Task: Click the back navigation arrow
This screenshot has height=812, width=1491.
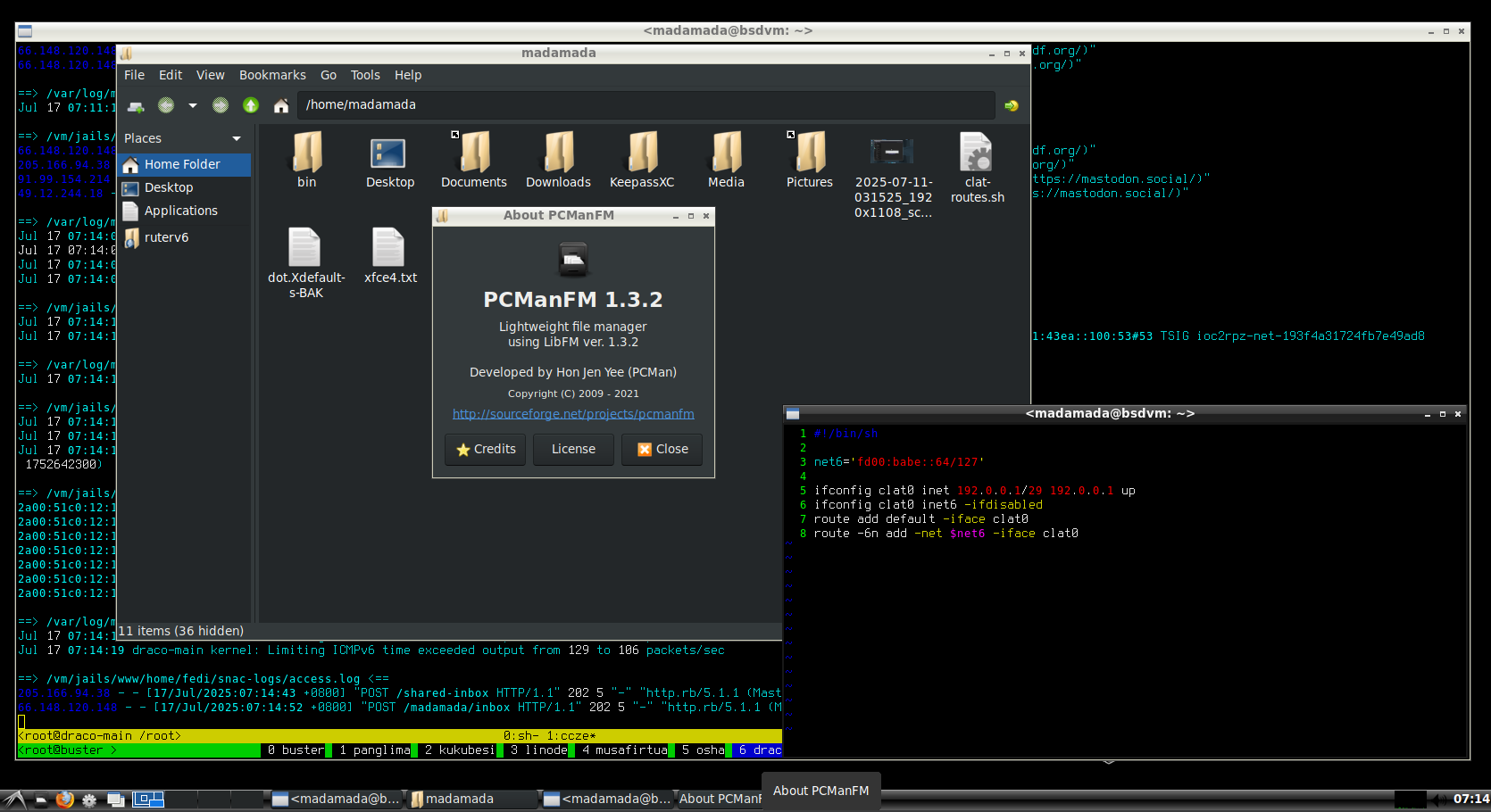Action: coord(166,106)
